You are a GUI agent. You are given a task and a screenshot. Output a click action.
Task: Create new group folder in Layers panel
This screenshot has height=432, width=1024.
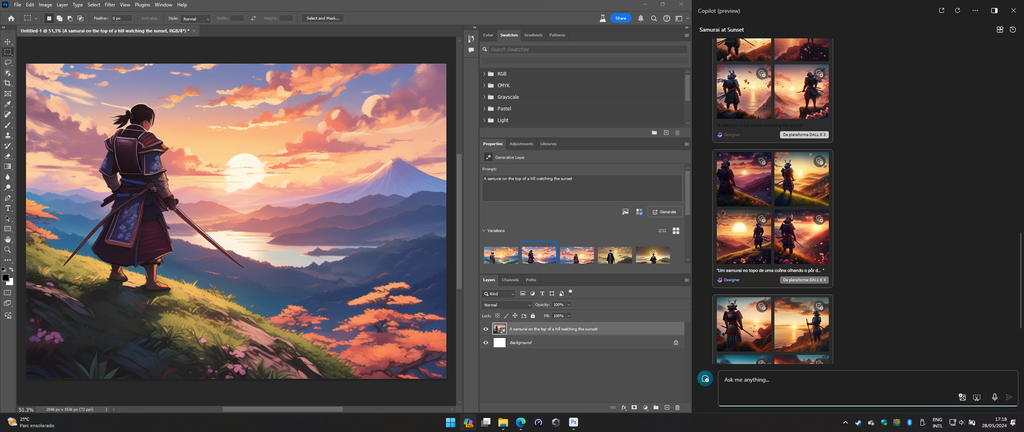pyautogui.click(x=656, y=407)
